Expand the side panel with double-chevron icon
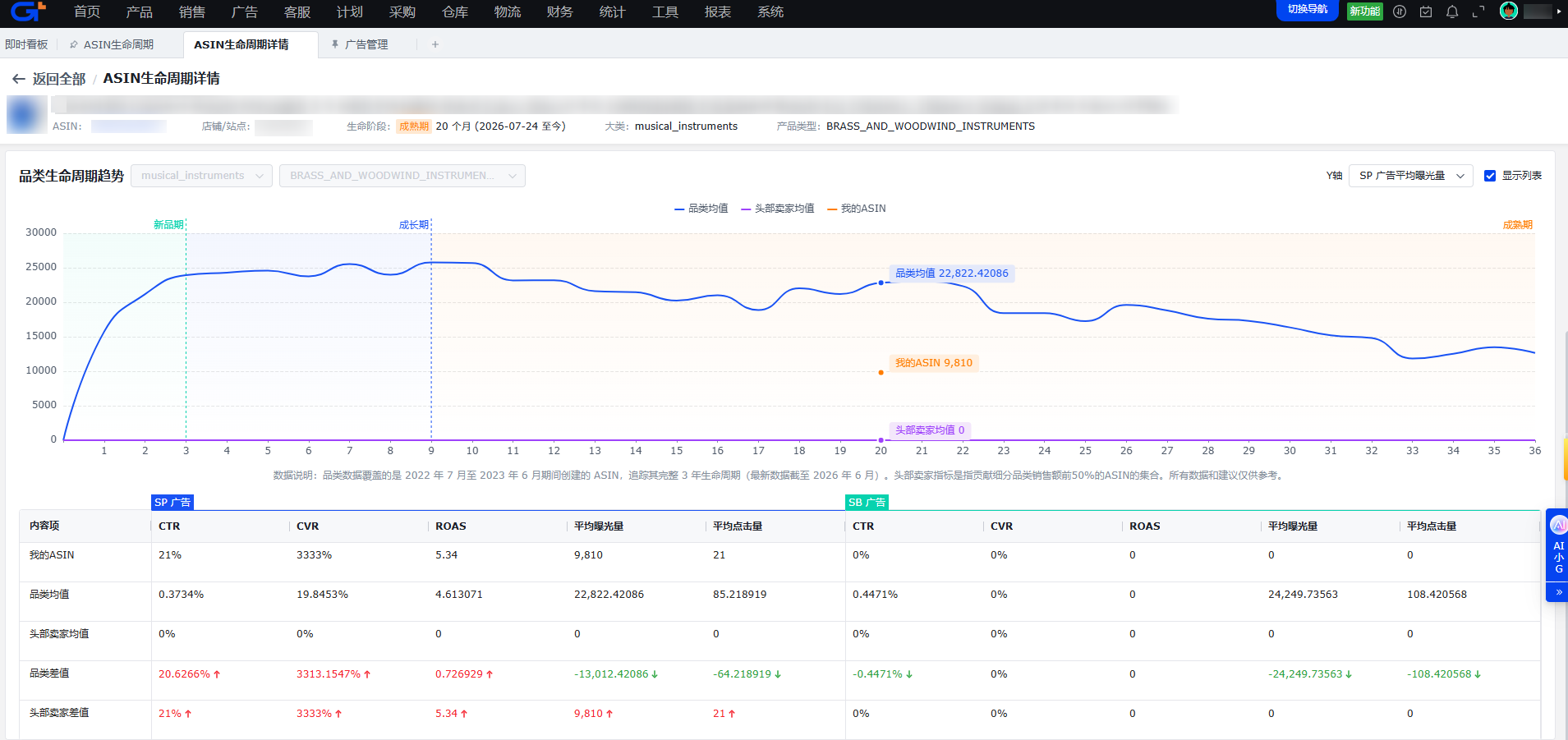Screen dimensions: 1568x740 [x=1558, y=592]
